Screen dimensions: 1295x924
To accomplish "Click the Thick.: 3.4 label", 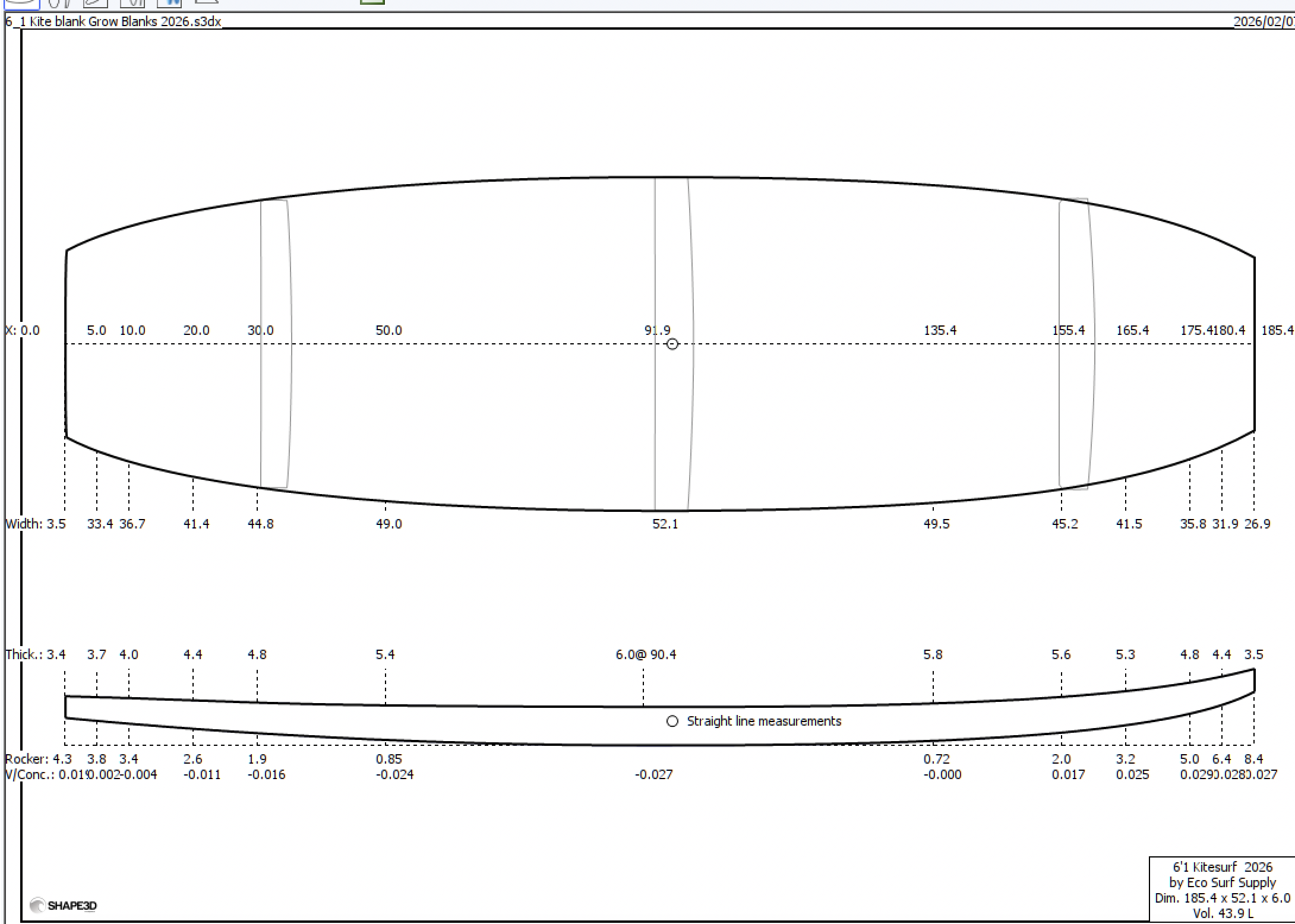I will [x=36, y=654].
